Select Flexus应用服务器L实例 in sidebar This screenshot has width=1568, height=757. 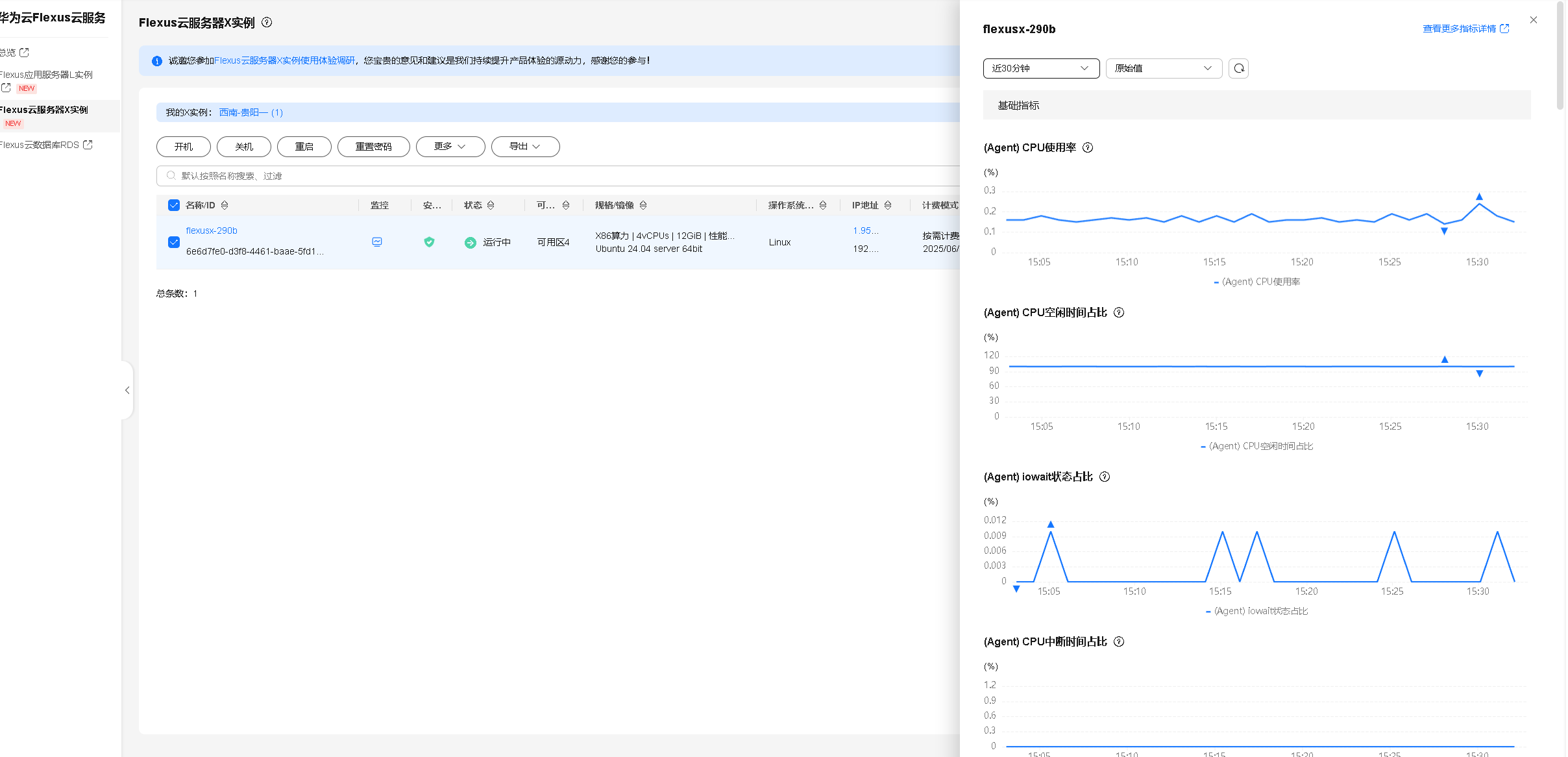tap(47, 75)
